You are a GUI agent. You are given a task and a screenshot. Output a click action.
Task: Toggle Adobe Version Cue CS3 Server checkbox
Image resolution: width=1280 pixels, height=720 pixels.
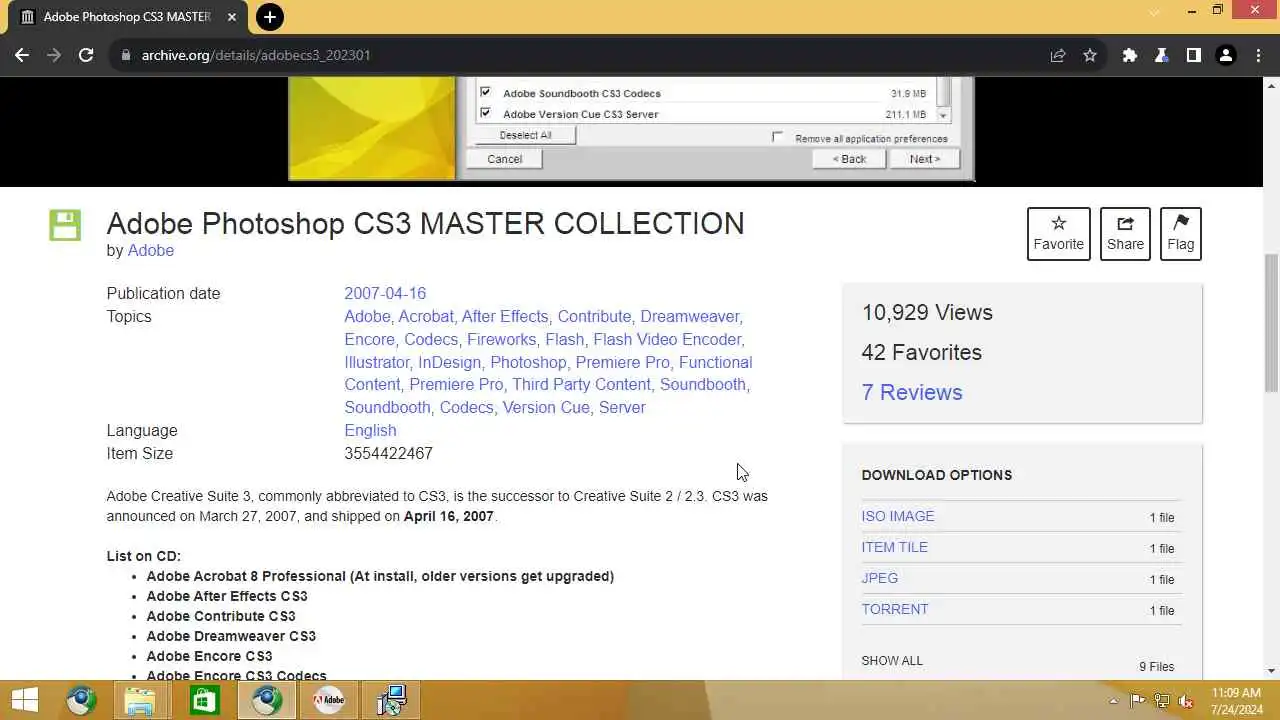click(485, 113)
